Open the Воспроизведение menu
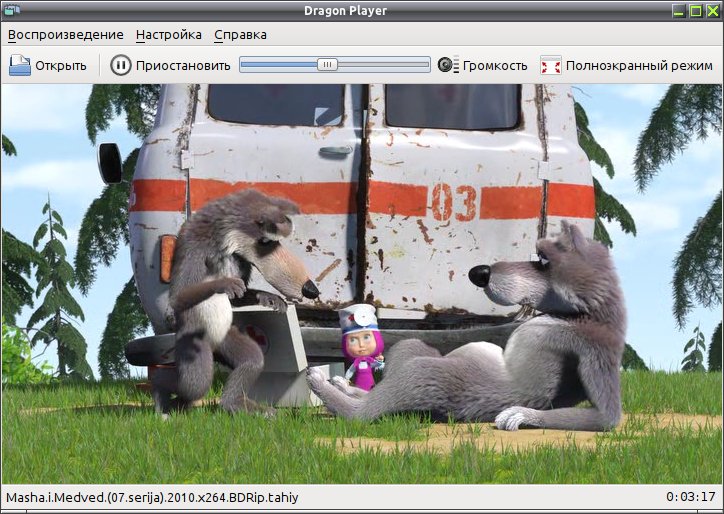This screenshot has height=514, width=724. coord(66,35)
